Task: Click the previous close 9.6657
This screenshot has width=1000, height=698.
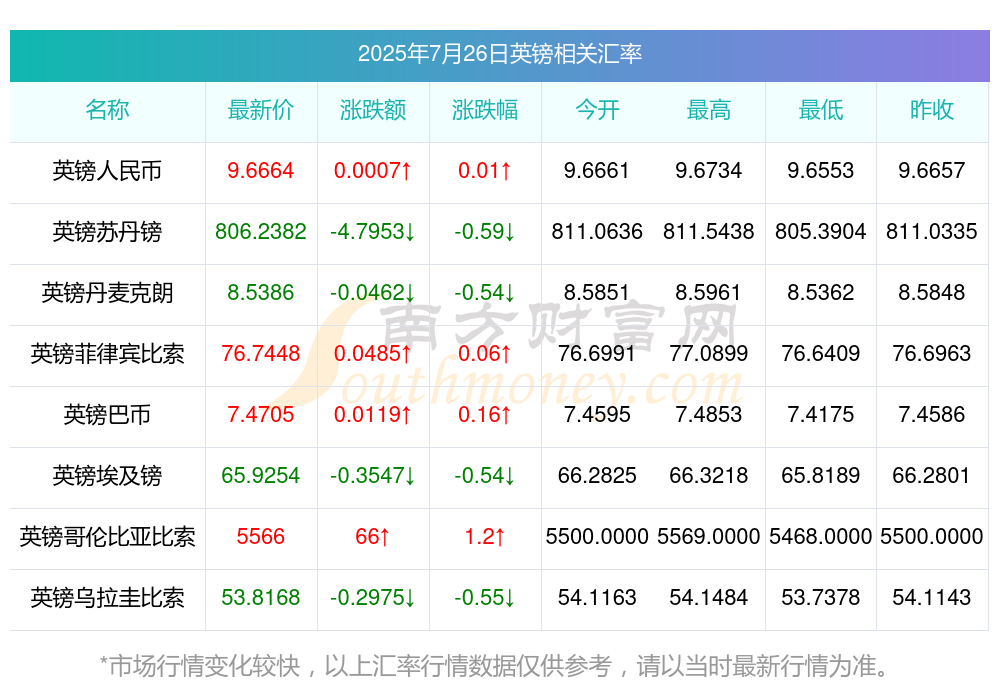Action: pos(932,170)
